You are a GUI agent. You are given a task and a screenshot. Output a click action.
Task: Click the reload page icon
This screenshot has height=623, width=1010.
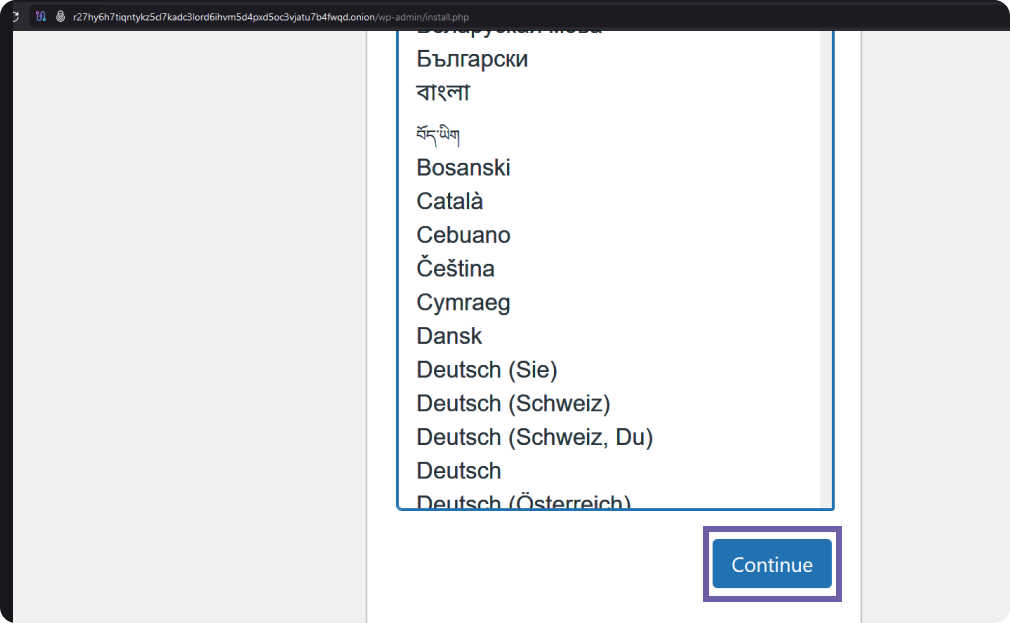point(16,17)
